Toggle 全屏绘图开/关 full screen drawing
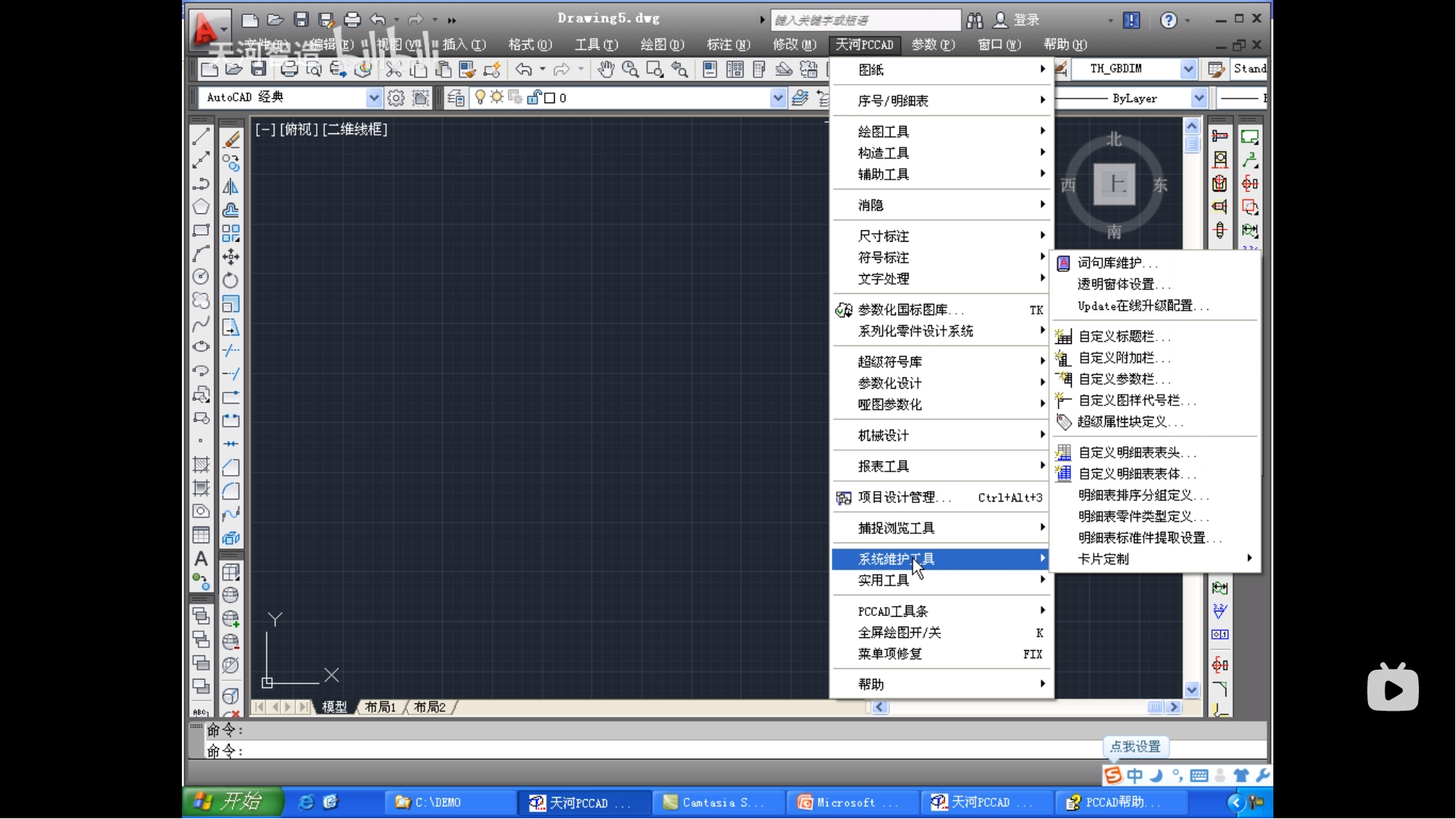The image size is (1456, 819). pyautogui.click(x=939, y=633)
